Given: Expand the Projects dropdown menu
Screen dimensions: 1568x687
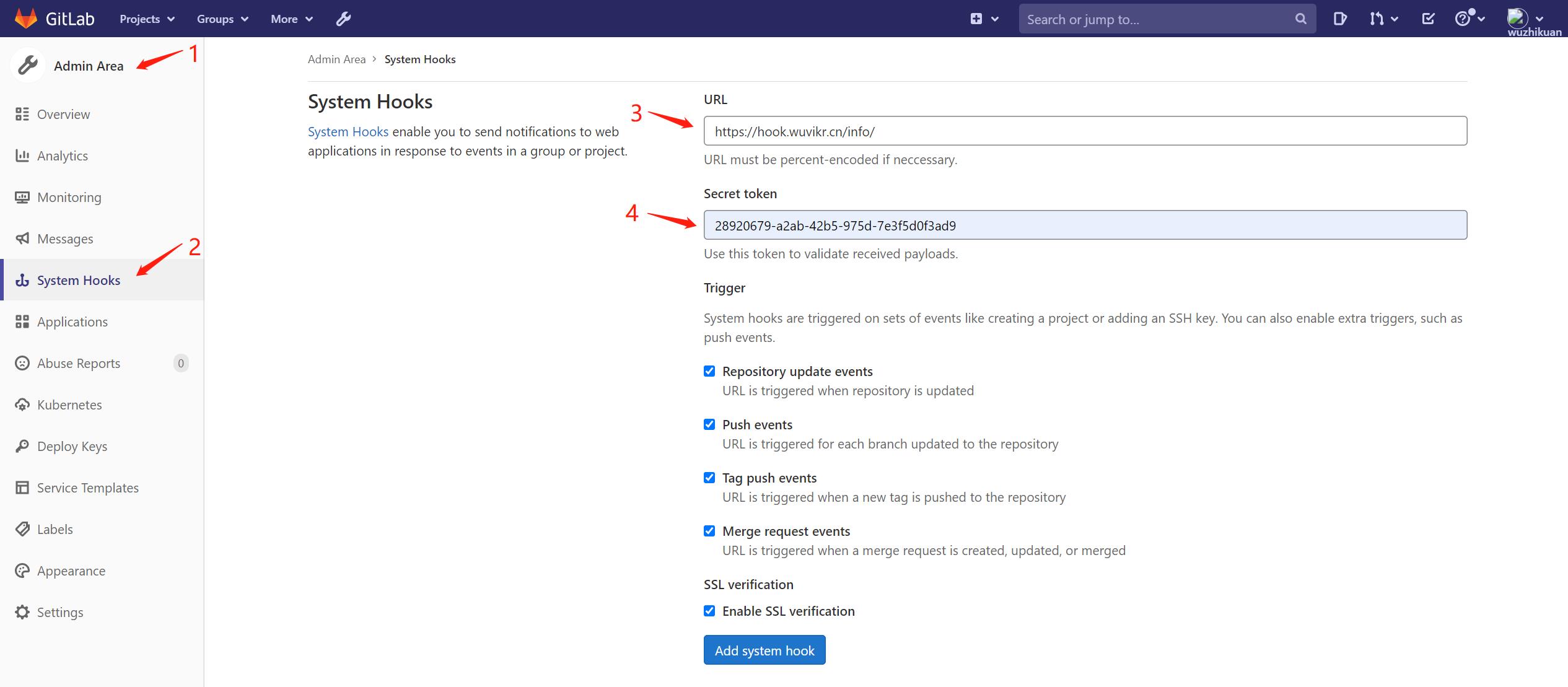Looking at the screenshot, I should pyautogui.click(x=147, y=19).
